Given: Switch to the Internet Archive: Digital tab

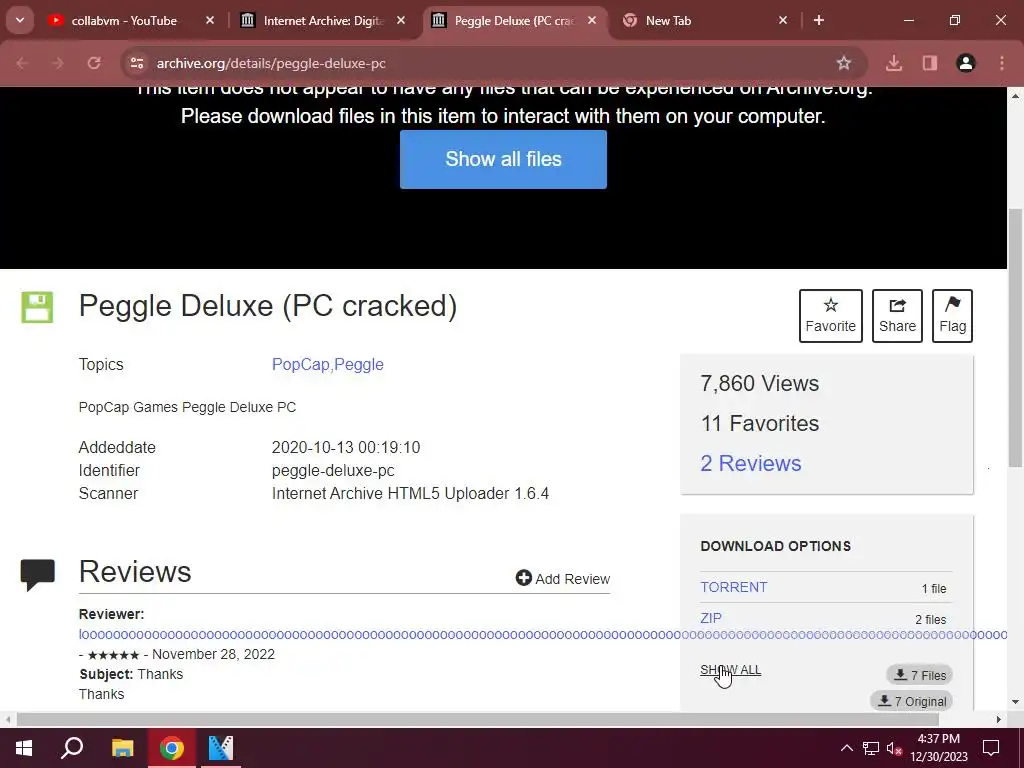Looking at the screenshot, I should point(323,21).
